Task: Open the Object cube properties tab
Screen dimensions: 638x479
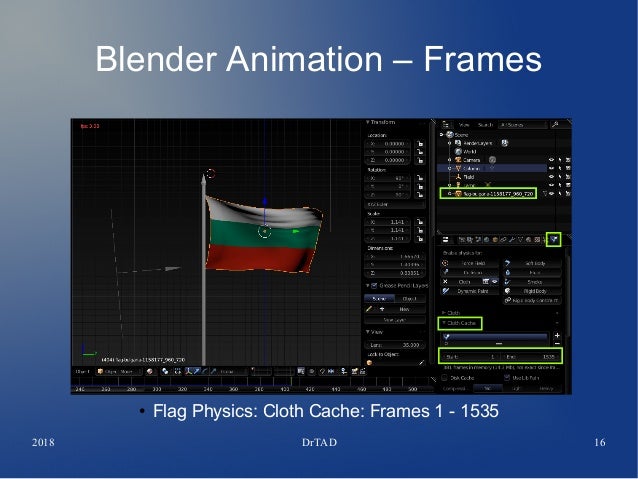Action: tap(495, 239)
